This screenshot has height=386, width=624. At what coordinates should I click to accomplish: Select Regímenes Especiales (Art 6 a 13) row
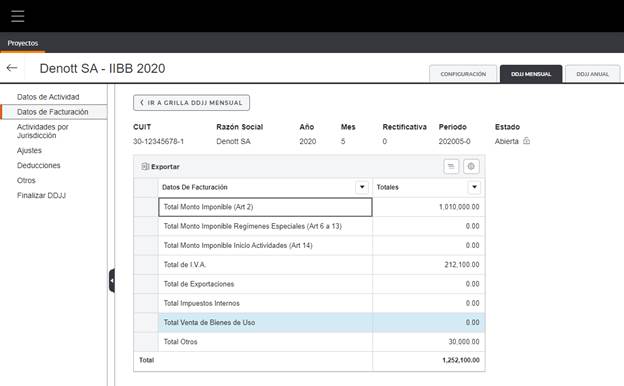tap(310, 226)
